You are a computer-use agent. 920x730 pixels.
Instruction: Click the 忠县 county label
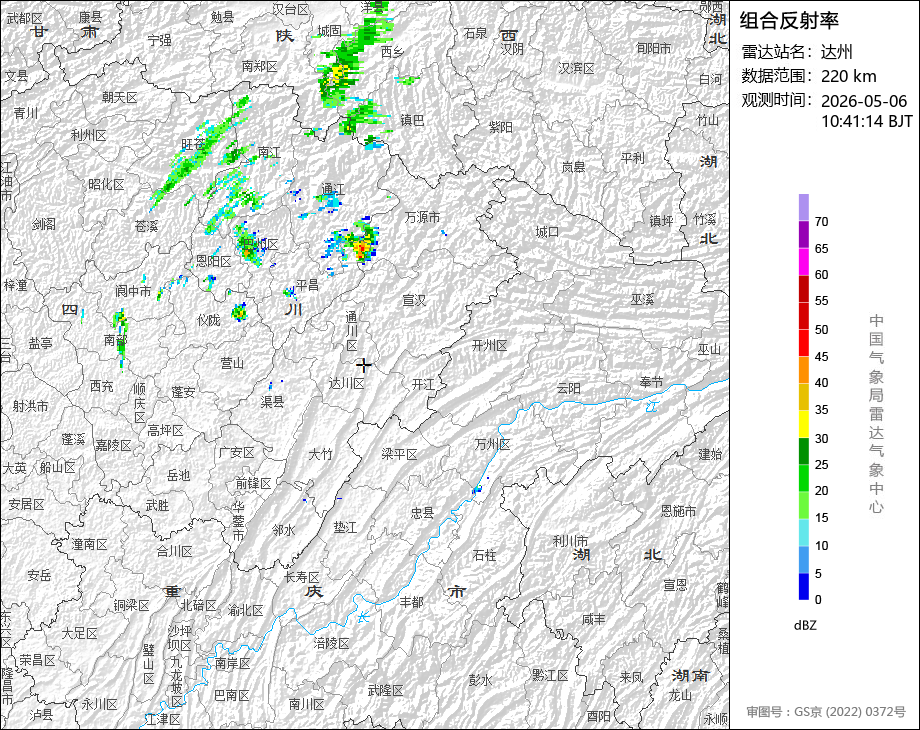pyautogui.click(x=422, y=513)
